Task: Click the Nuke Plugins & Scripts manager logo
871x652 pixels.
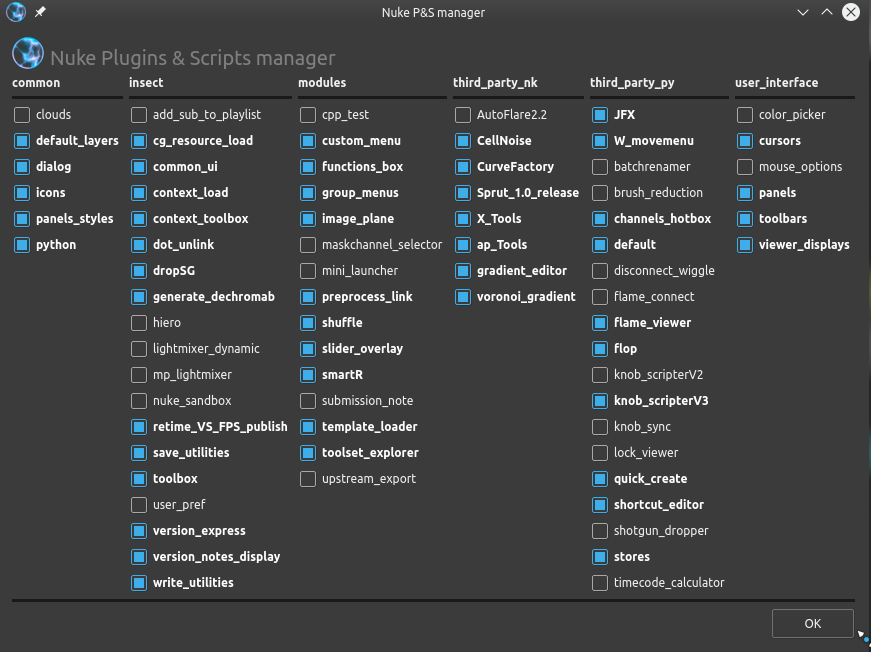Action: pos(28,53)
